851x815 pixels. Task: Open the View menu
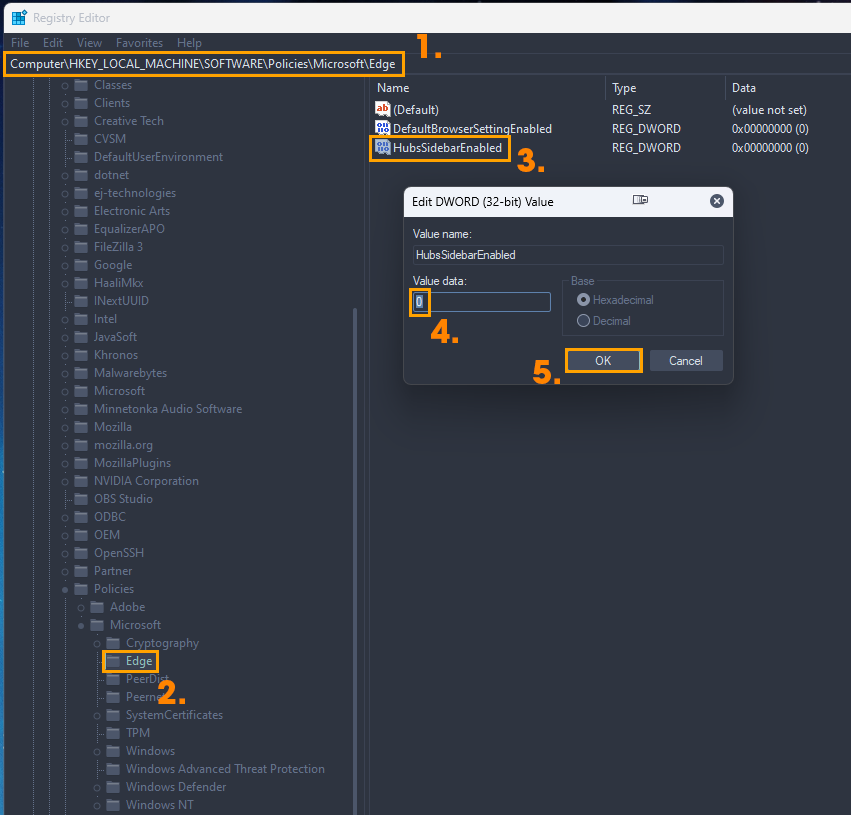[89, 42]
